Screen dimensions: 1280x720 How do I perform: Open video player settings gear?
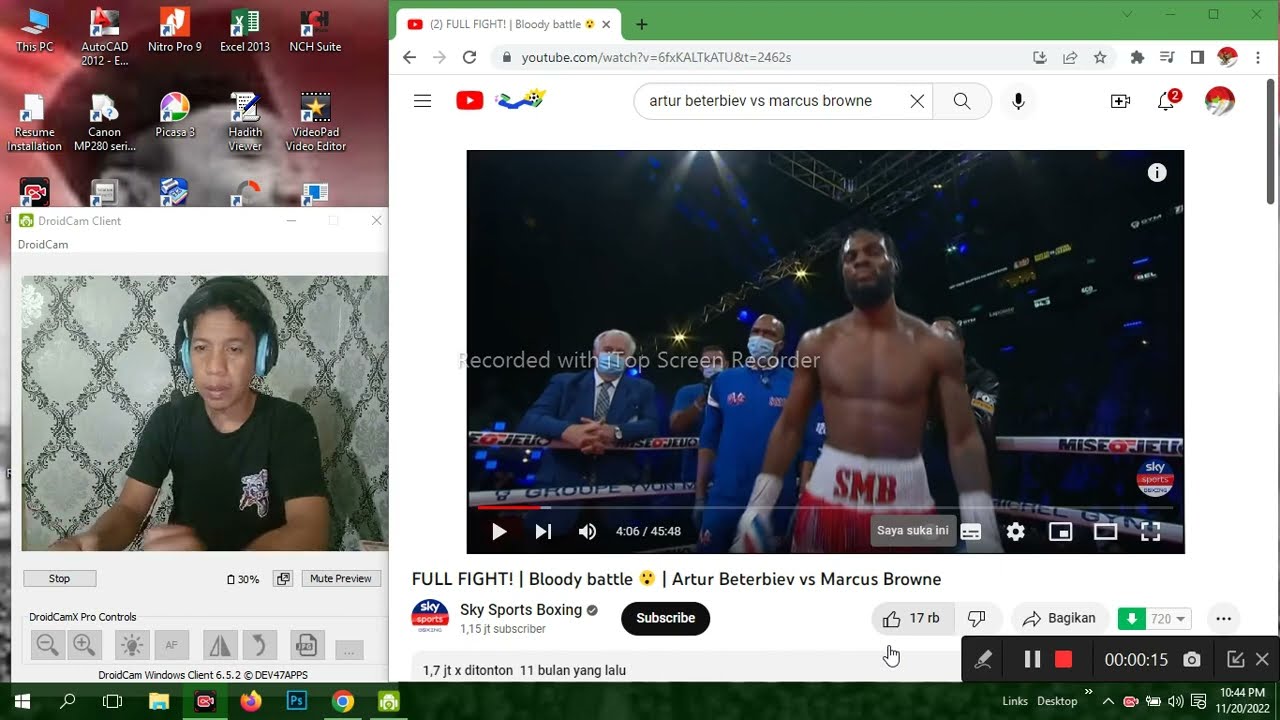1015,532
